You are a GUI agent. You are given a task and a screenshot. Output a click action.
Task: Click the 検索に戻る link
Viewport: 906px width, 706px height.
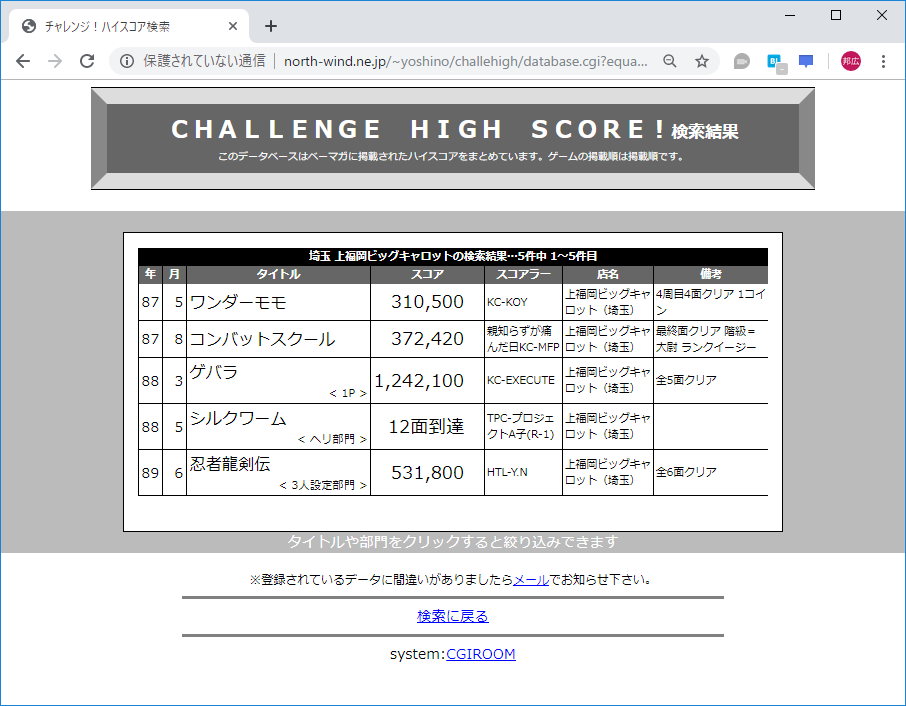453,616
